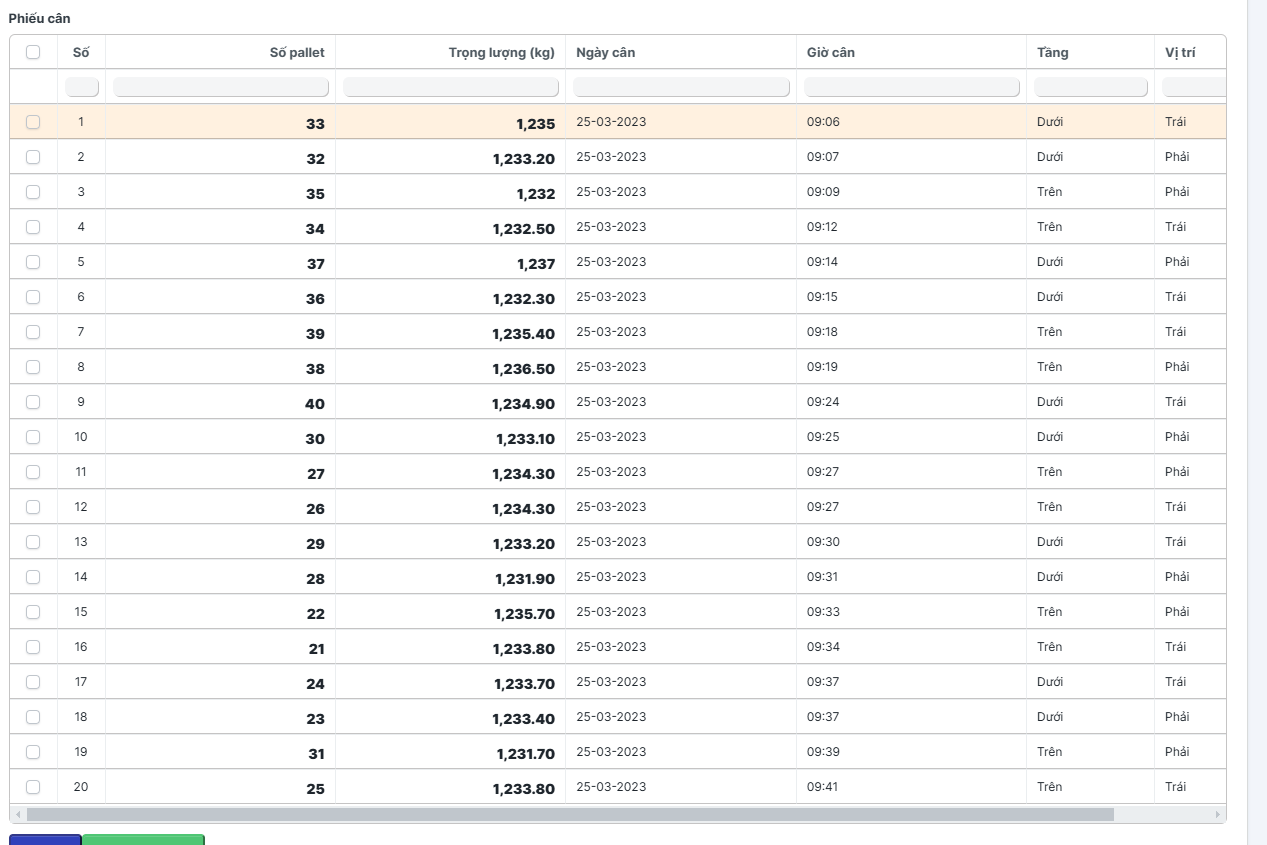
Task: Click the Giờ cân column header
Action: click(x=831, y=53)
